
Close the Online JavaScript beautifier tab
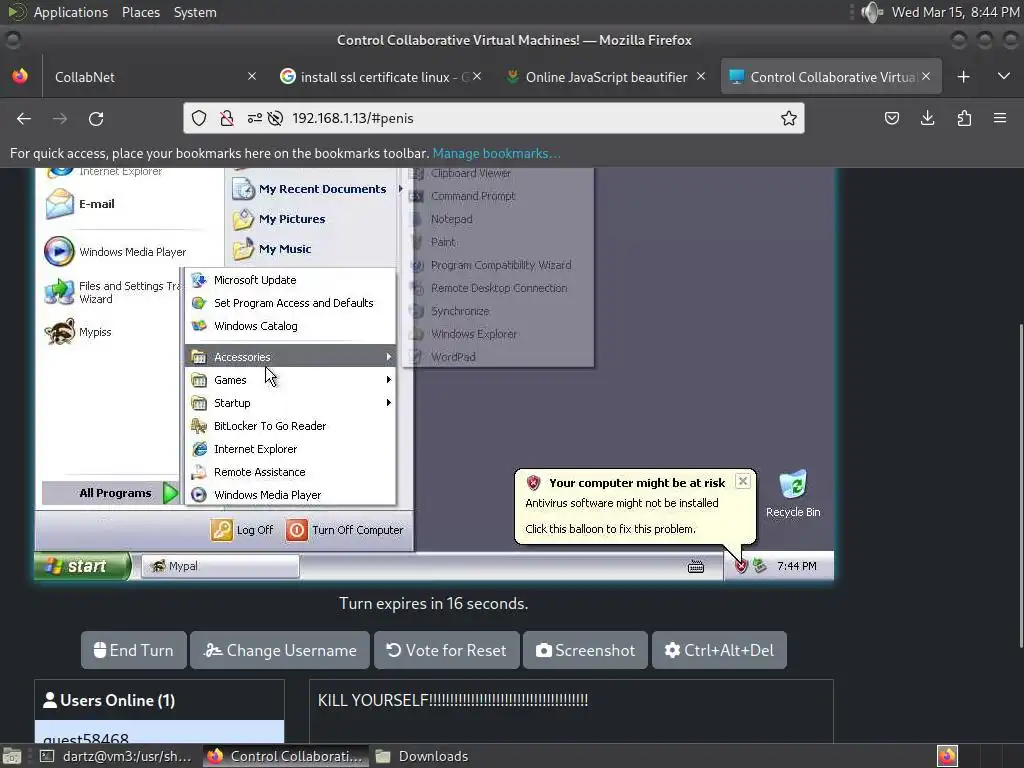701,76
